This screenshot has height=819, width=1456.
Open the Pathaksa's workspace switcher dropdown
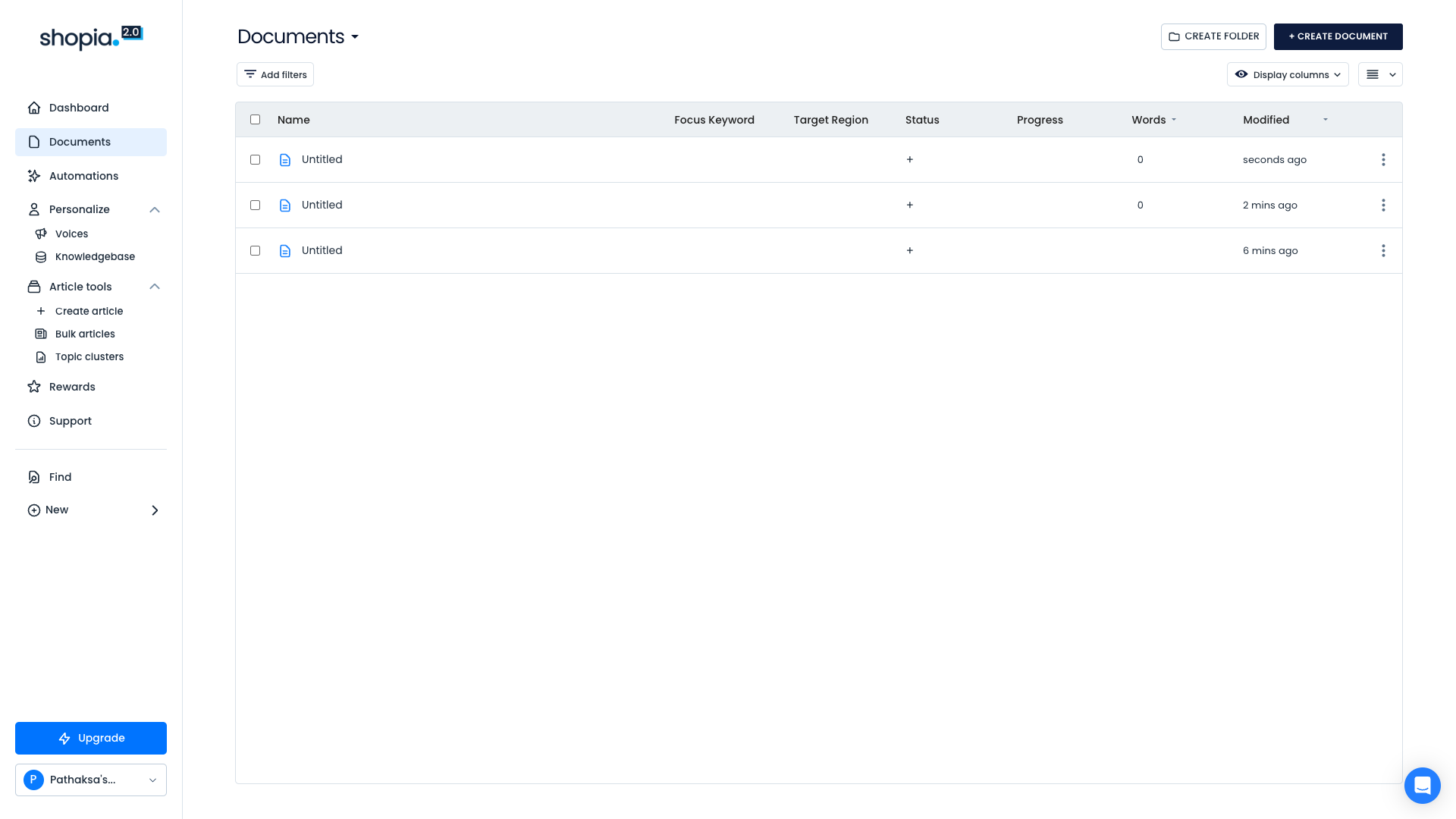(91, 780)
